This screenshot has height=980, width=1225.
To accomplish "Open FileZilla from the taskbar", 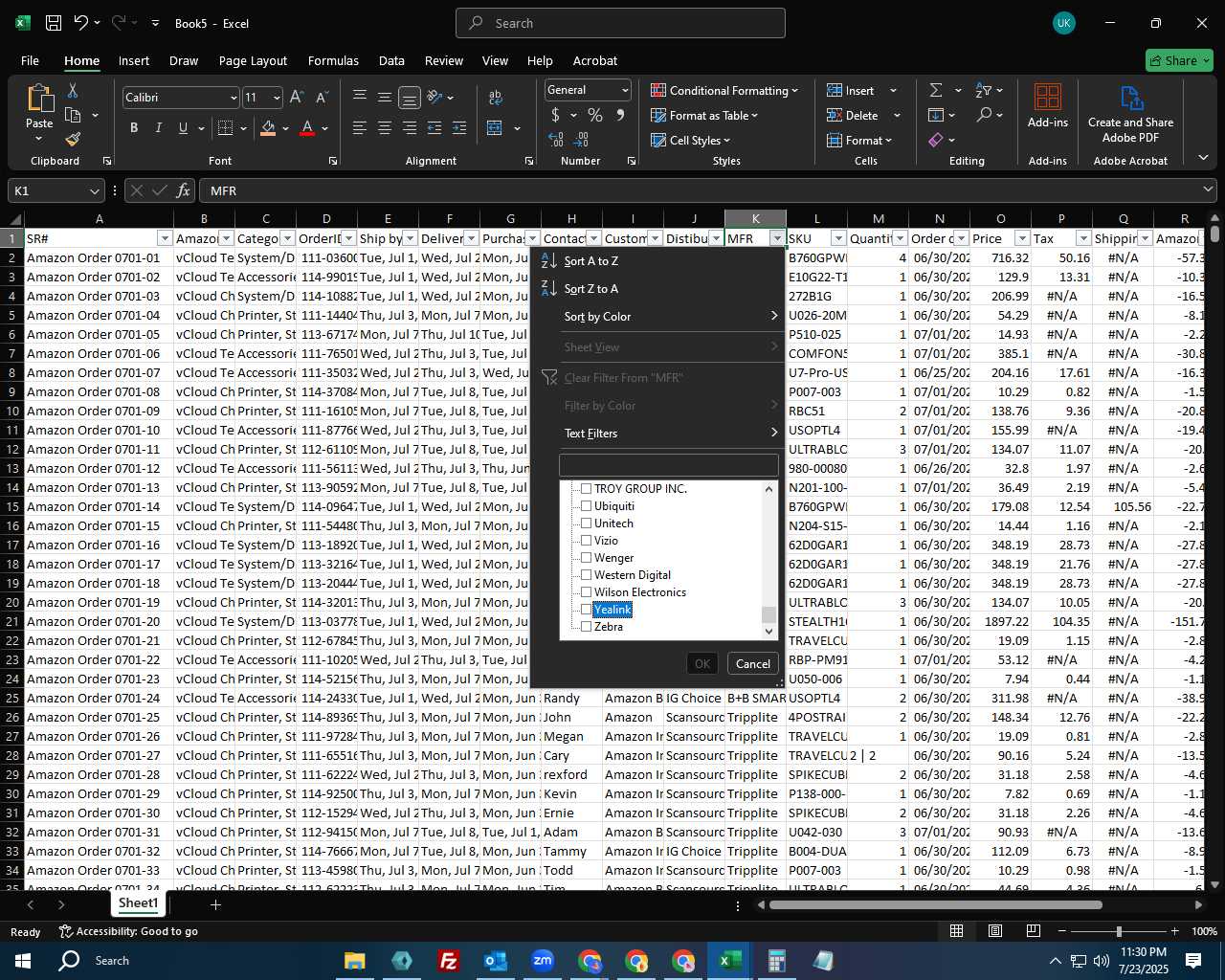I will coord(448,961).
